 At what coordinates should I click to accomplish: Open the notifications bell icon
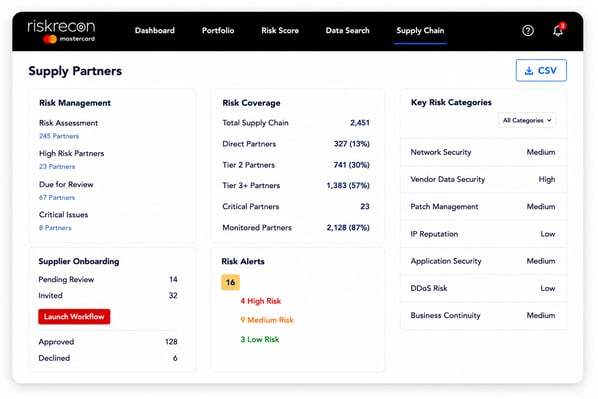pos(559,30)
